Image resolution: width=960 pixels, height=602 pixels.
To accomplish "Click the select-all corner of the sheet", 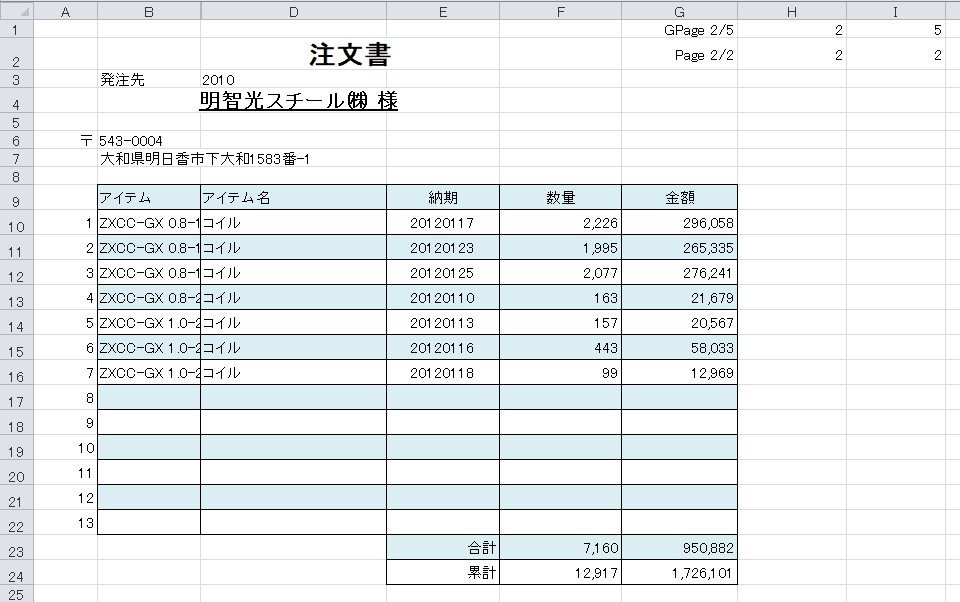I will click(x=17, y=10).
